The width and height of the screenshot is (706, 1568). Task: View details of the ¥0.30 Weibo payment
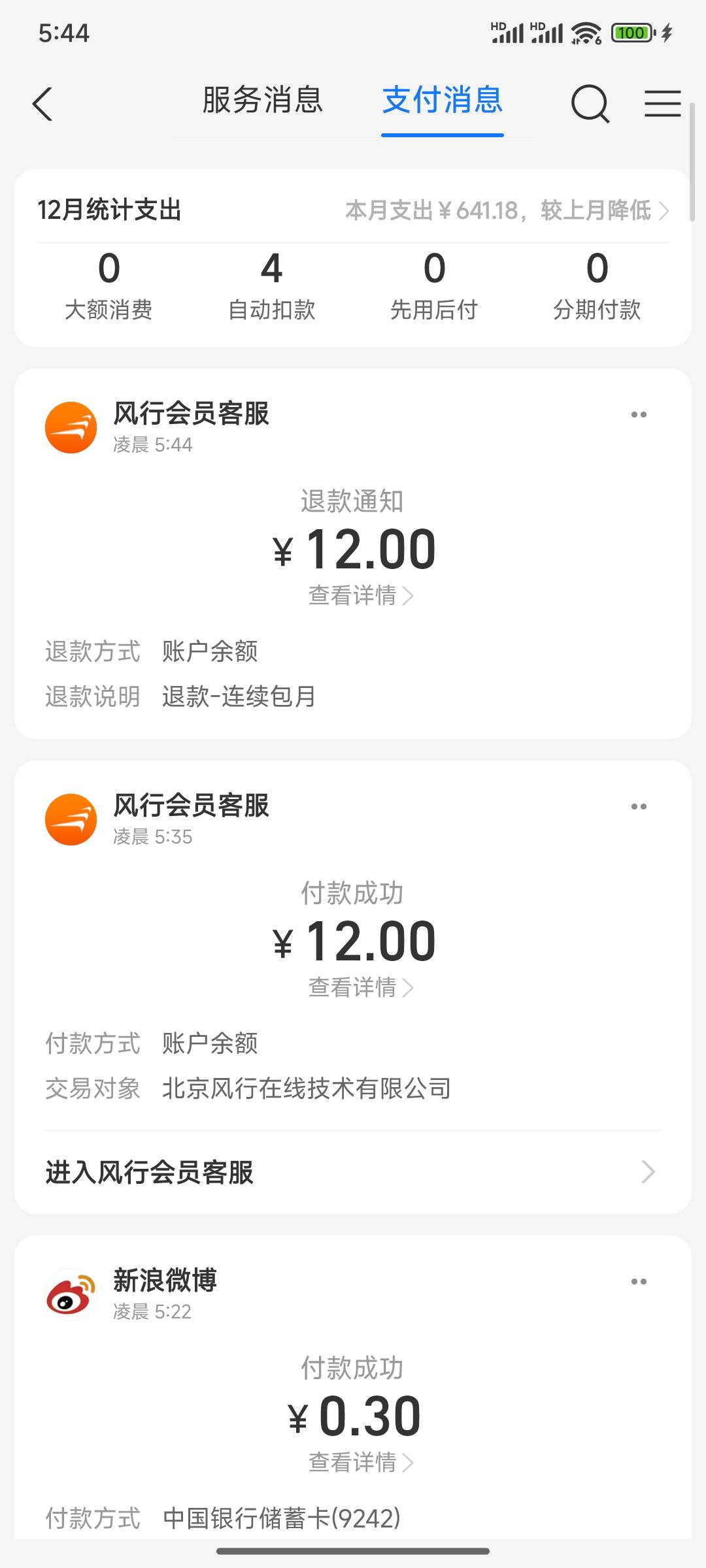point(360,1462)
